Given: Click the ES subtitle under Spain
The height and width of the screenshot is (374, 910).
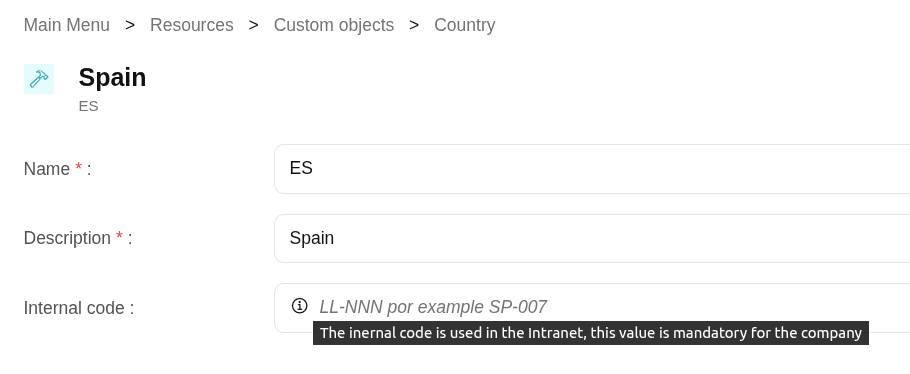Looking at the screenshot, I should pos(88,106).
